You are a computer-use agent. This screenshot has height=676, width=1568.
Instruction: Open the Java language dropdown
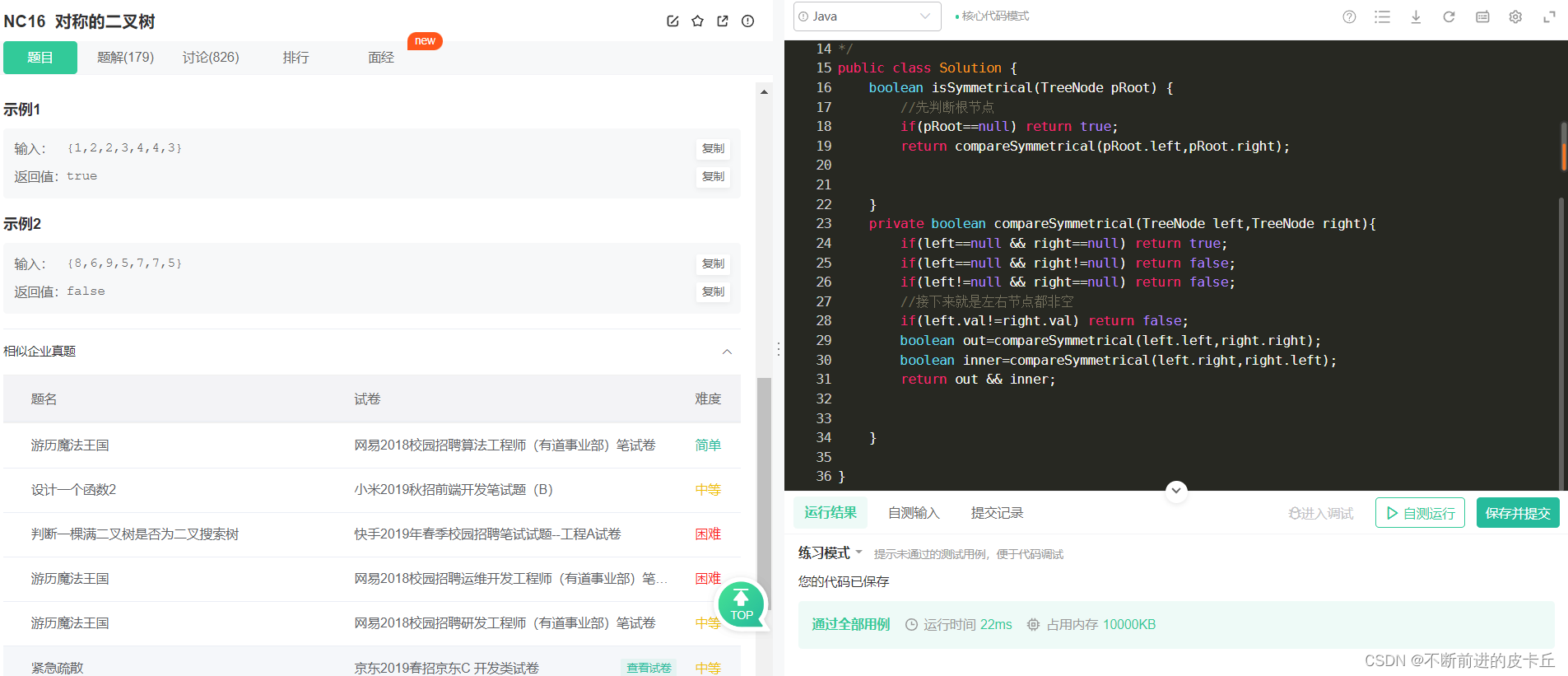click(867, 16)
